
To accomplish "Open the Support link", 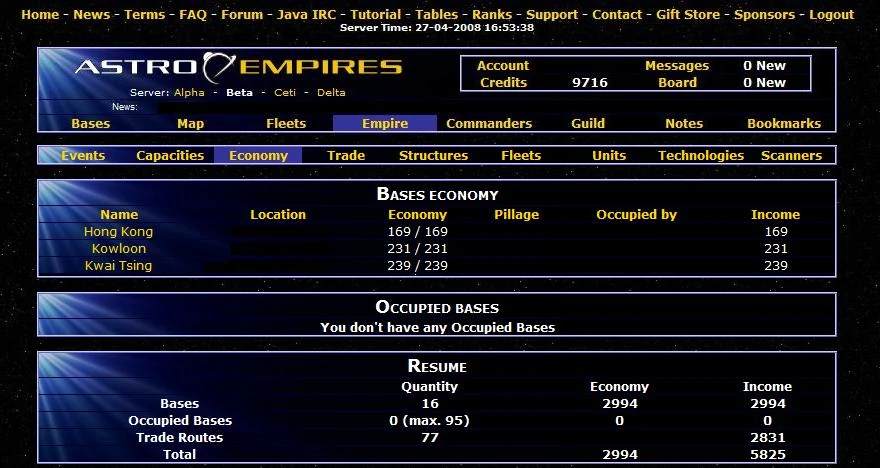I will tap(552, 15).
